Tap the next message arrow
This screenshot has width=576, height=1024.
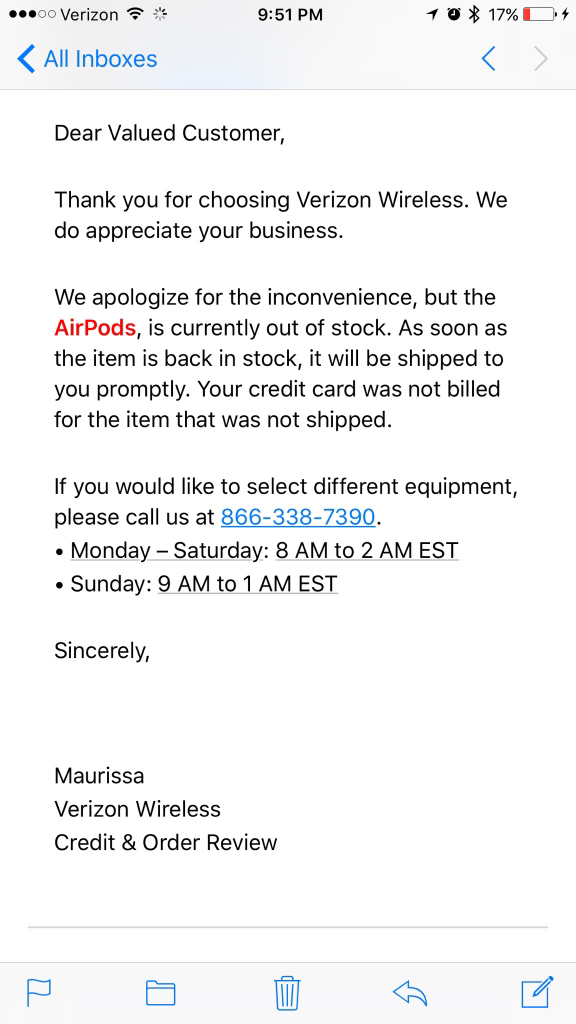tap(541, 59)
